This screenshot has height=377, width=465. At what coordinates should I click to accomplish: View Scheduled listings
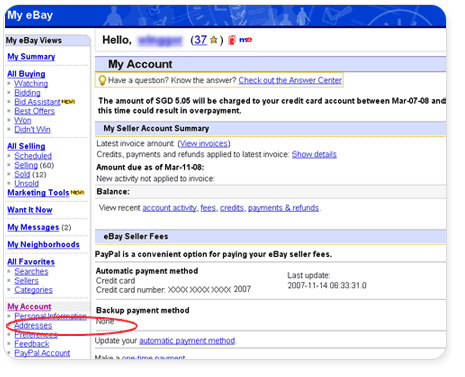pyautogui.click(x=33, y=156)
